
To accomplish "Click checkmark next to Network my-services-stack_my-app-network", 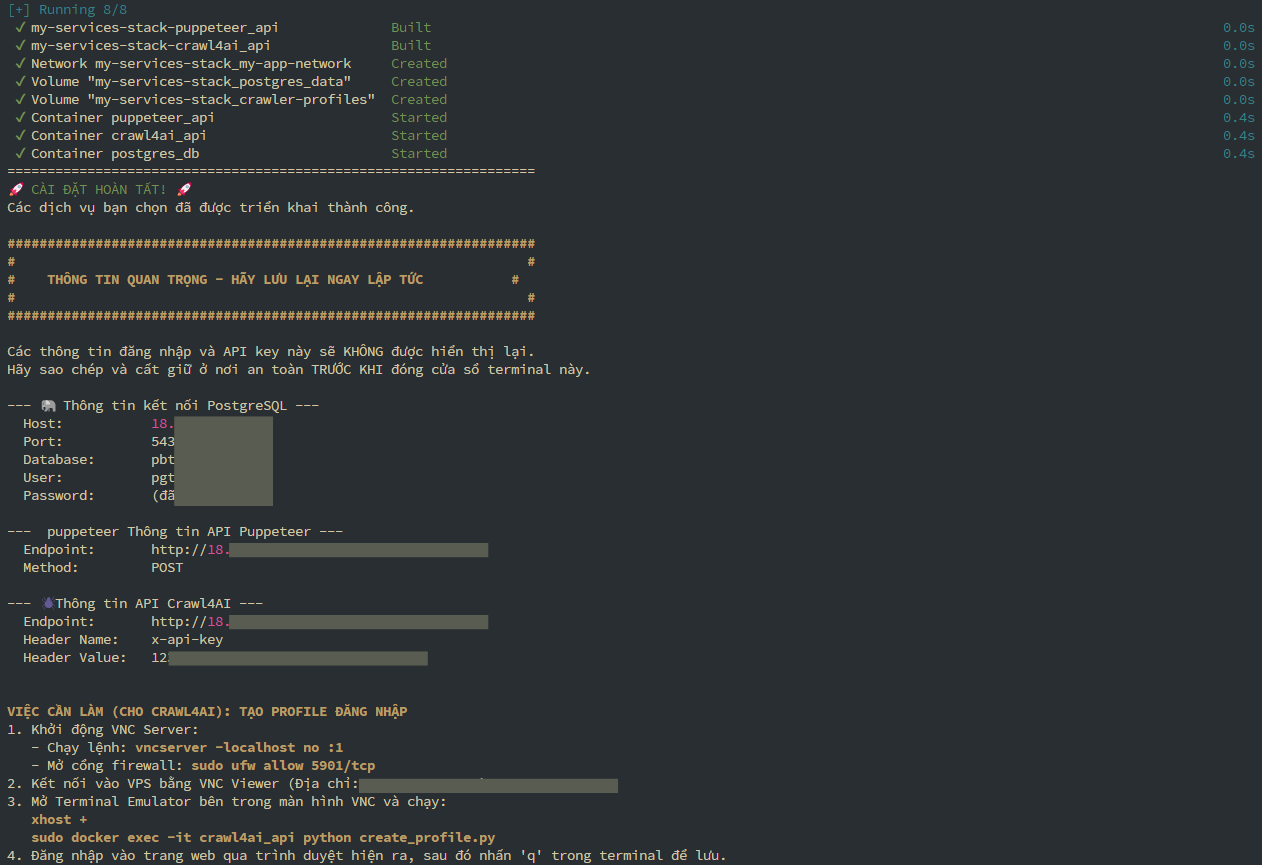I will 20,64.
